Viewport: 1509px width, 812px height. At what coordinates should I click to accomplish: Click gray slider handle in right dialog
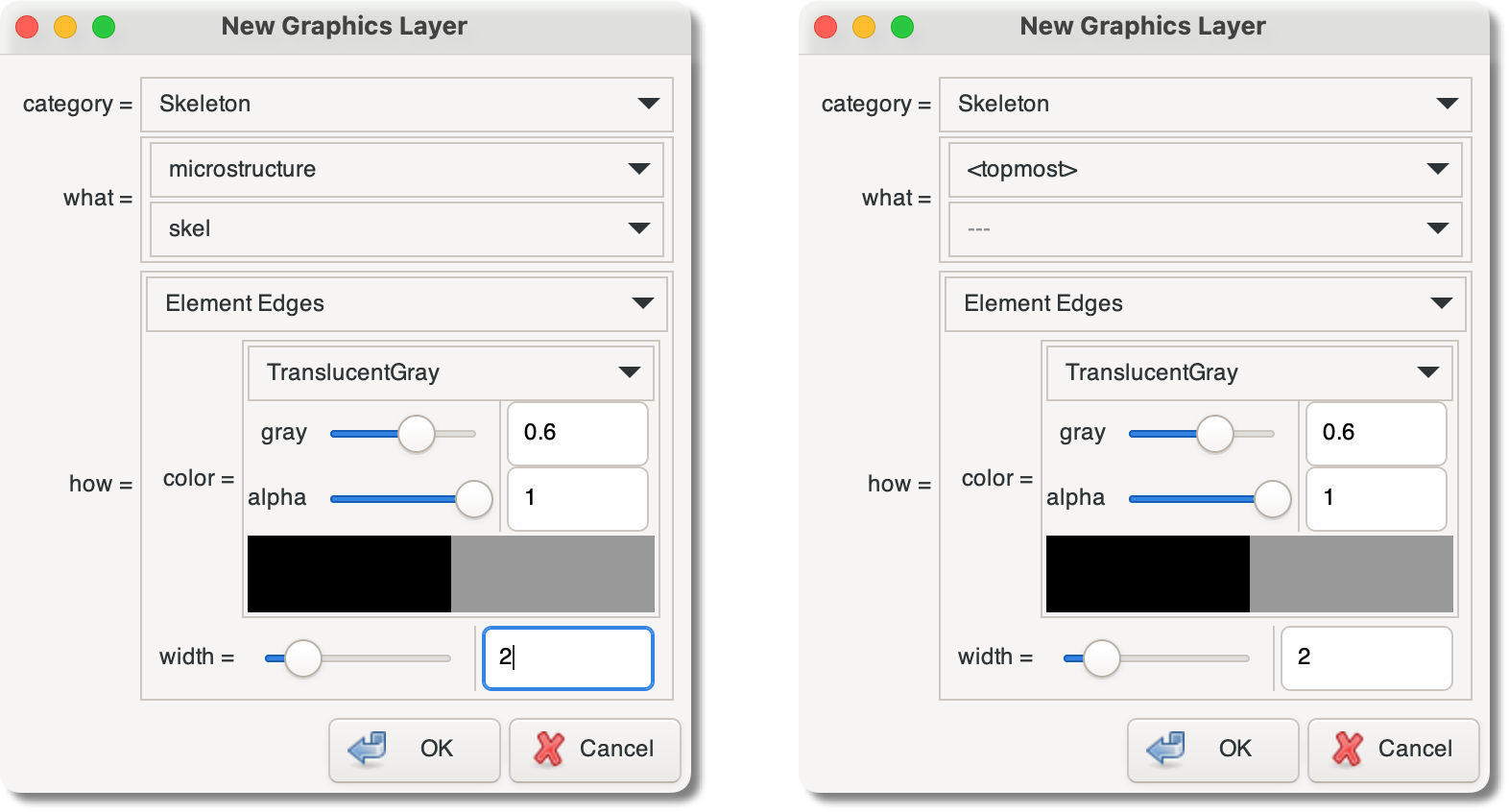point(1215,434)
